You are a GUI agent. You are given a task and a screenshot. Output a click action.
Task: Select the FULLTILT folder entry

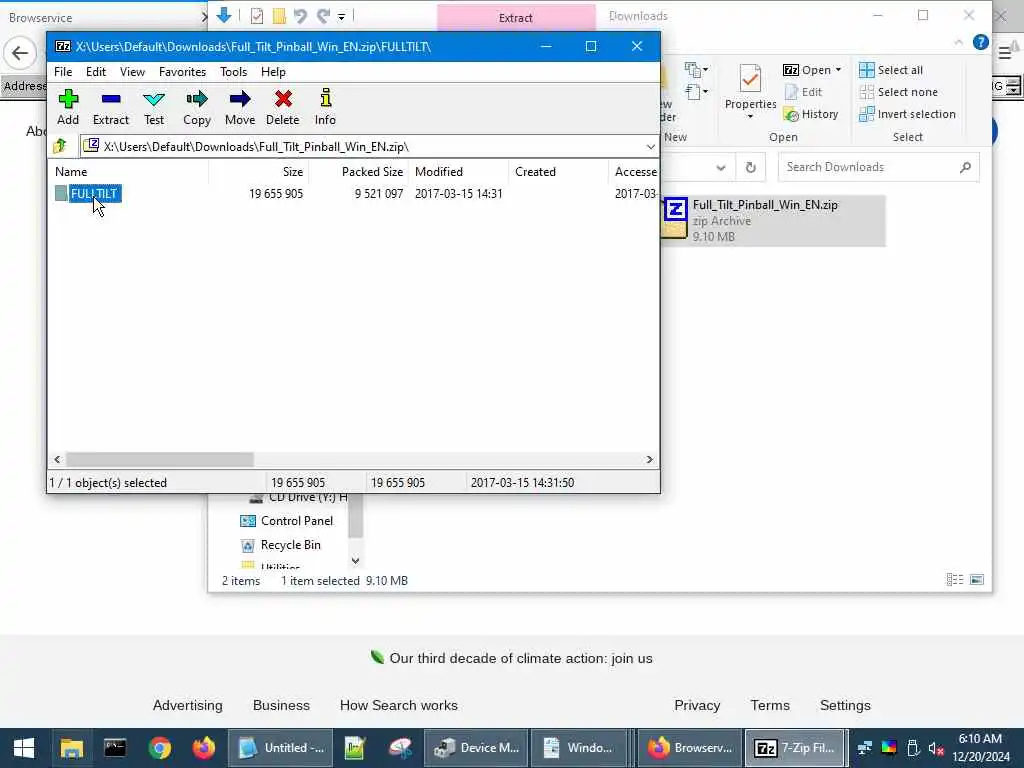click(x=95, y=193)
